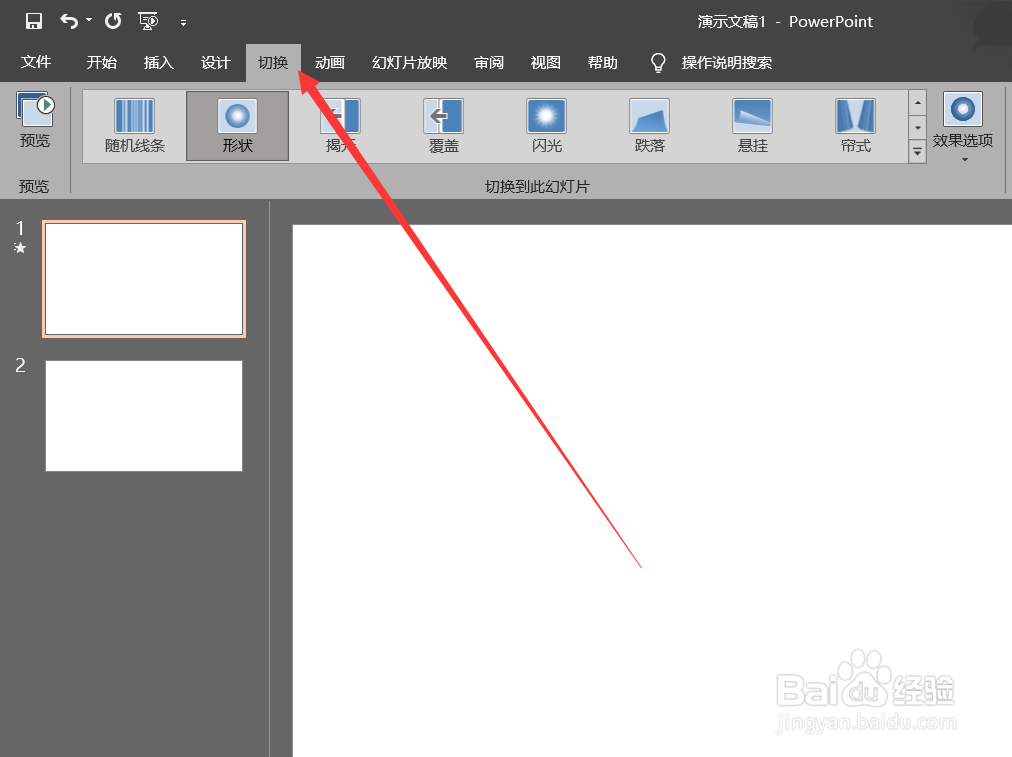The height and width of the screenshot is (757, 1012).
Task: Open the 审阅 tab
Action: tap(489, 63)
